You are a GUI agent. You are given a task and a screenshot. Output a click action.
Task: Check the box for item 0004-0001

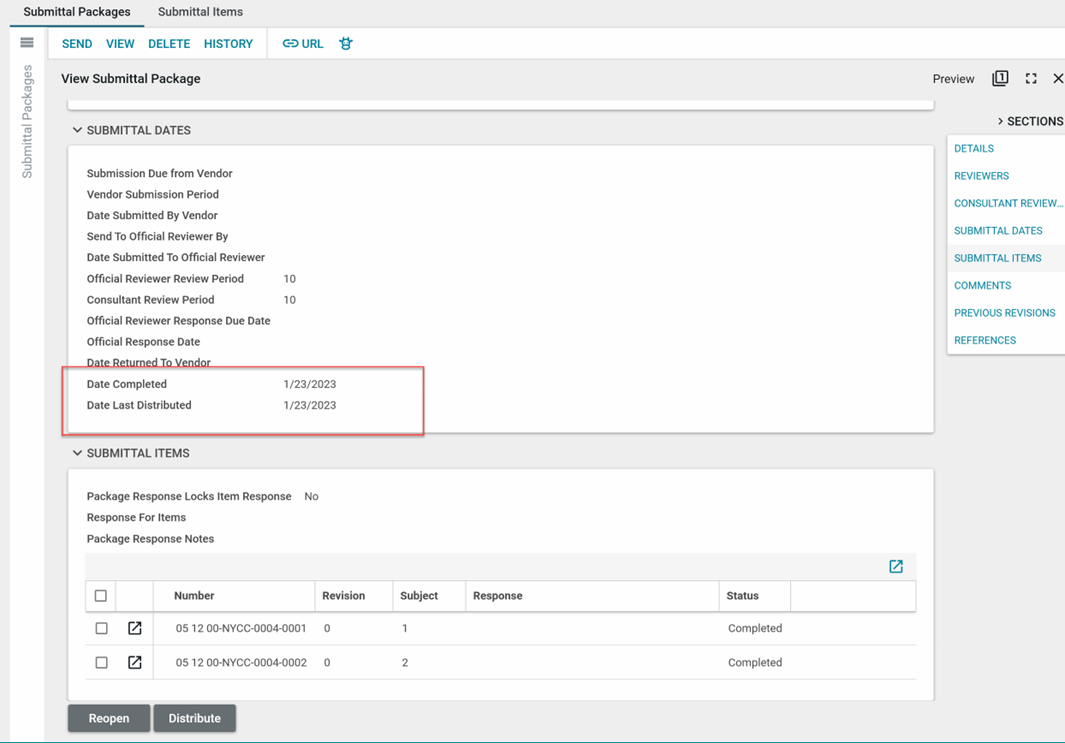point(101,629)
